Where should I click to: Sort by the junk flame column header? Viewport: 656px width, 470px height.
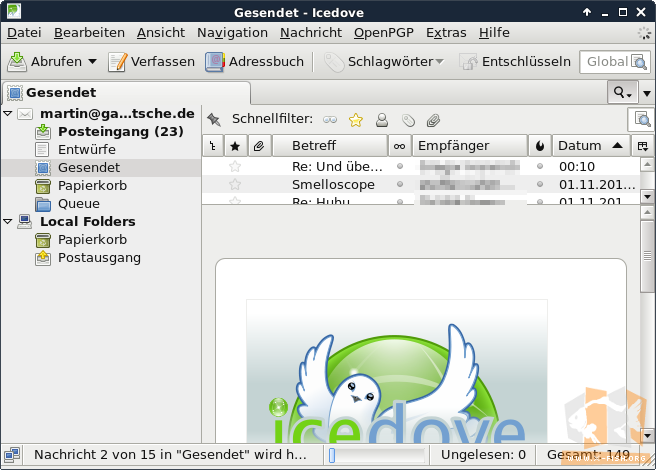tap(540, 146)
